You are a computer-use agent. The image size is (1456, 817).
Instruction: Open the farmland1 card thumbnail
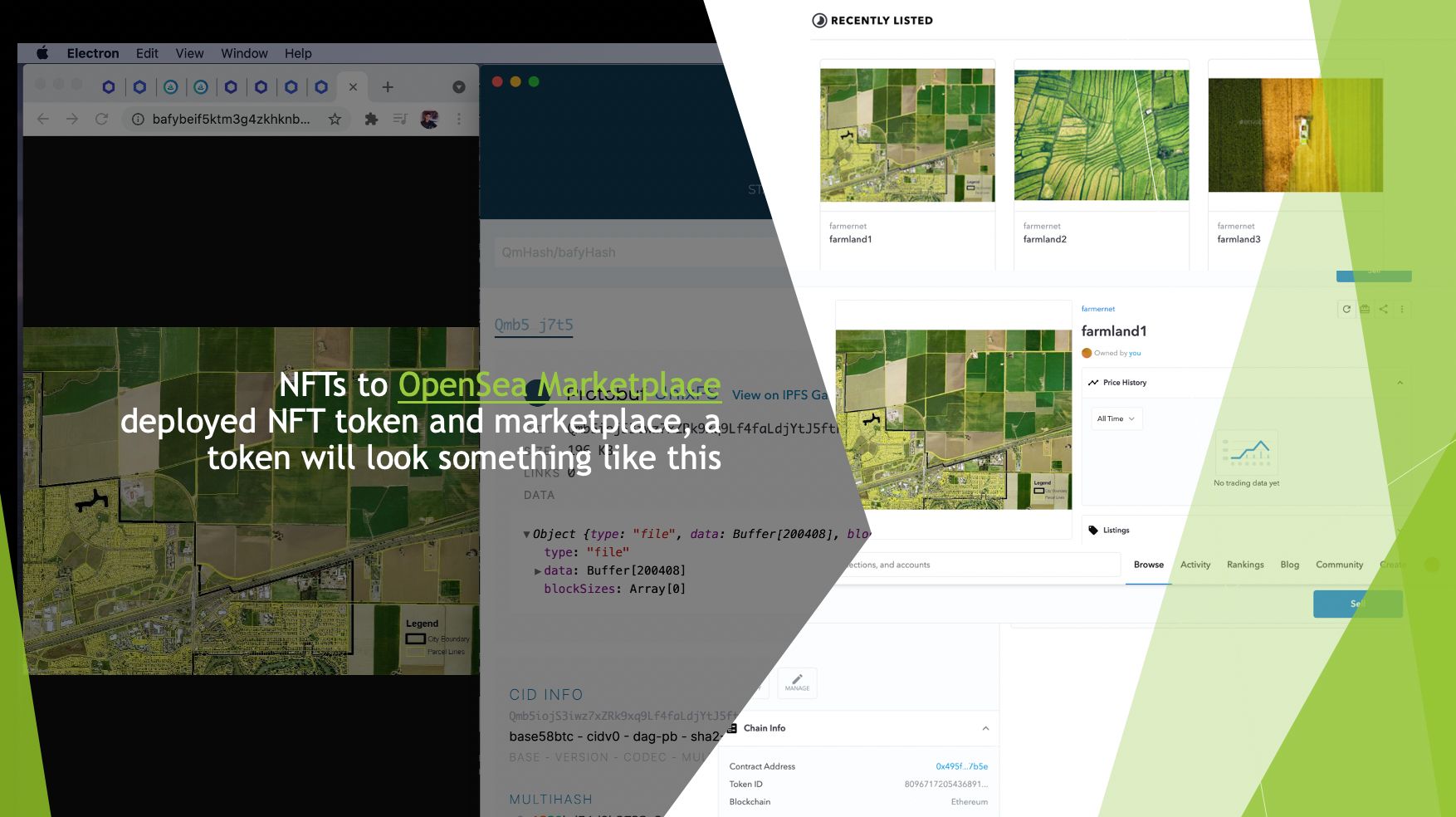[907, 135]
